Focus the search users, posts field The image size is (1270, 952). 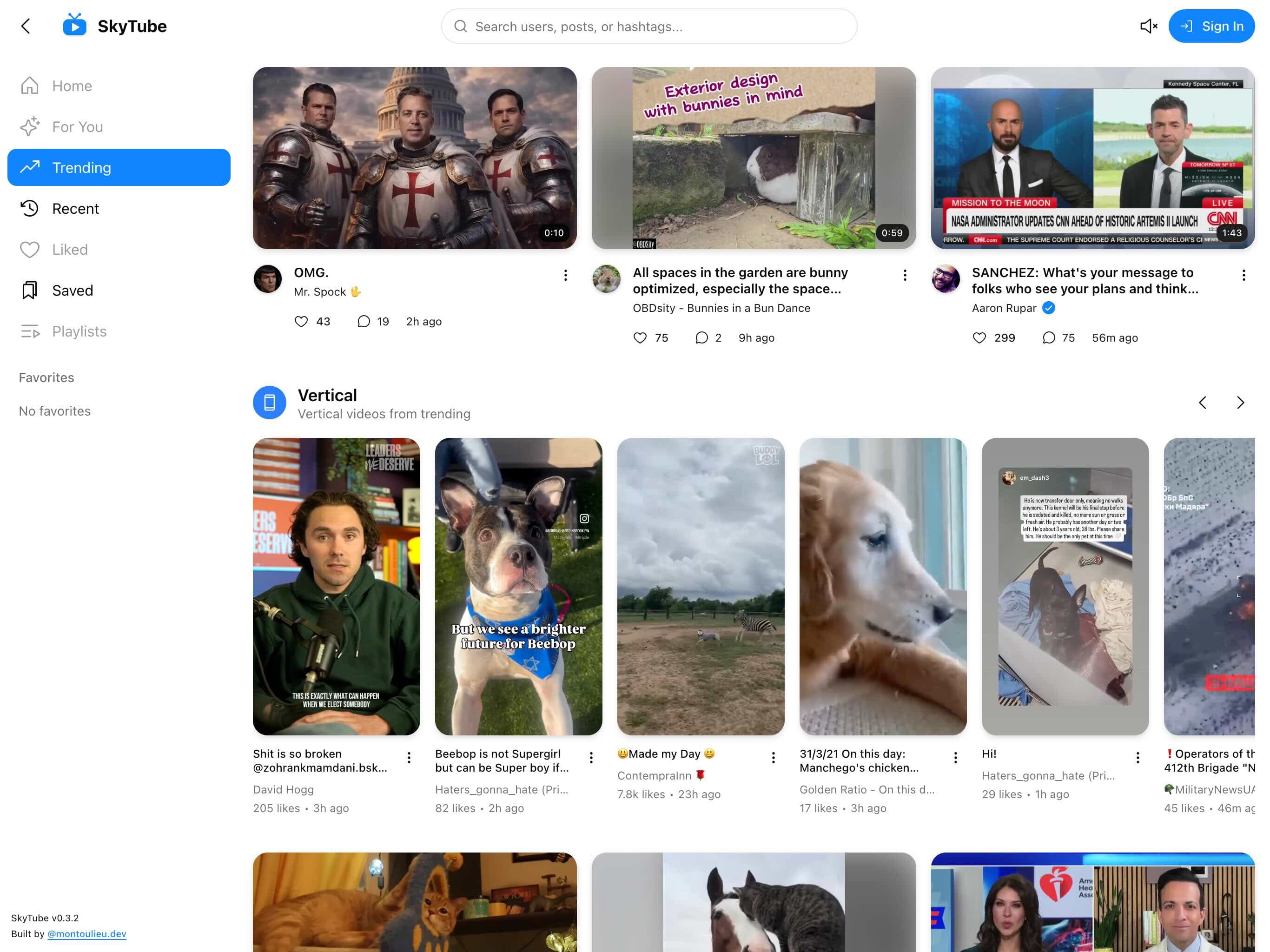(649, 26)
